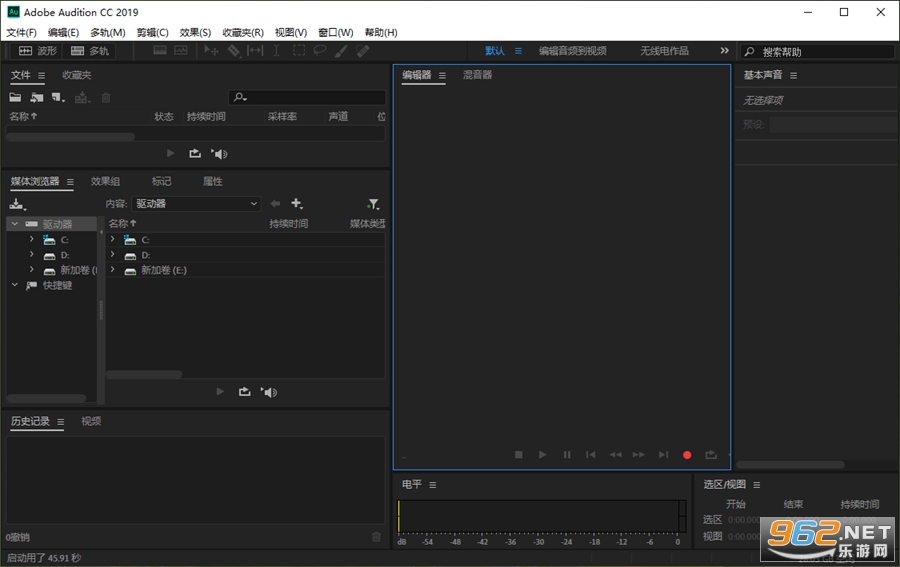This screenshot has width=900, height=567.
Task: Click add shortcut plus icon
Action: click(x=297, y=203)
